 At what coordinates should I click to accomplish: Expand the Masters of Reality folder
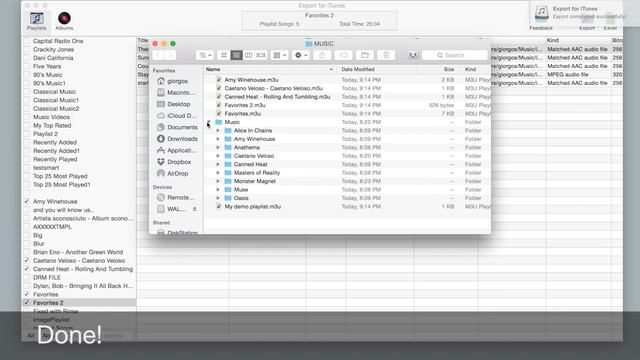click(218, 173)
